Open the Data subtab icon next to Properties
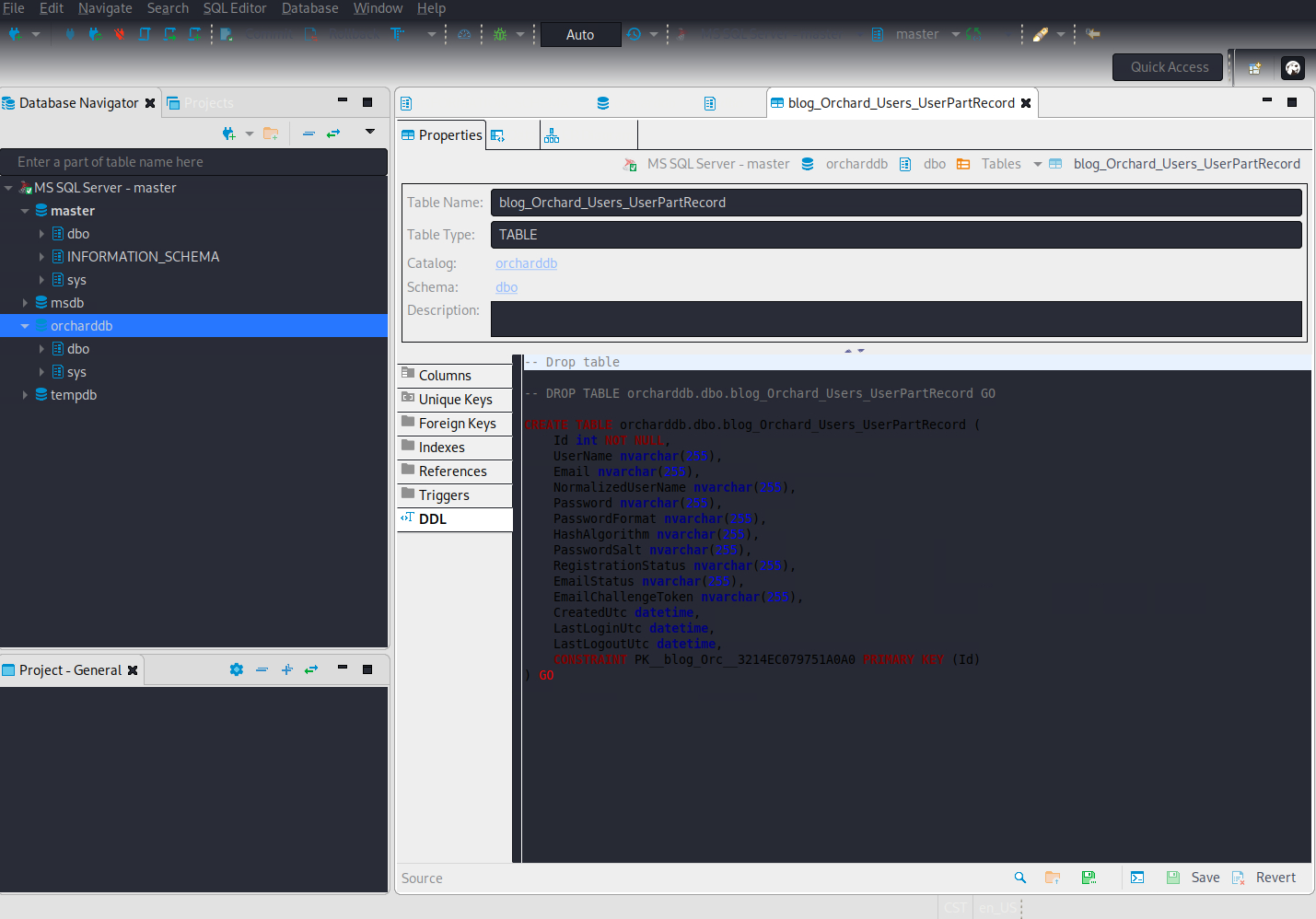The image size is (1316, 919). tap(497, 136)
